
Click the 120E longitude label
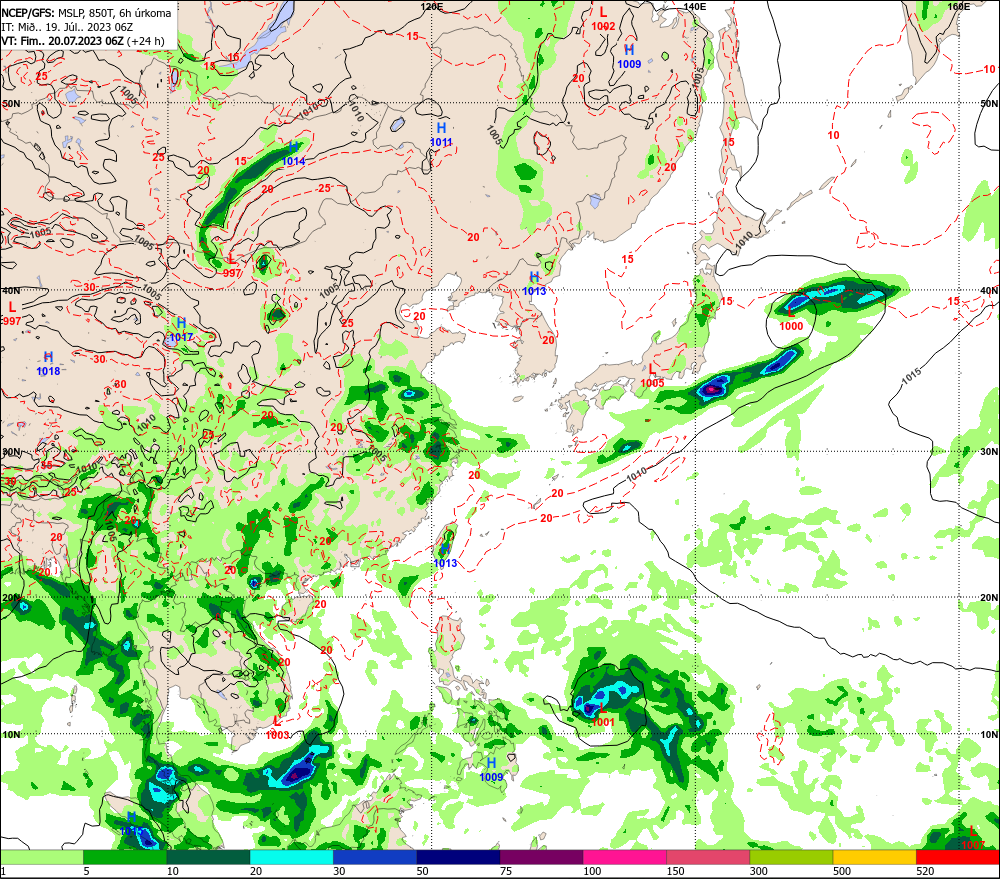coord(432,6)
